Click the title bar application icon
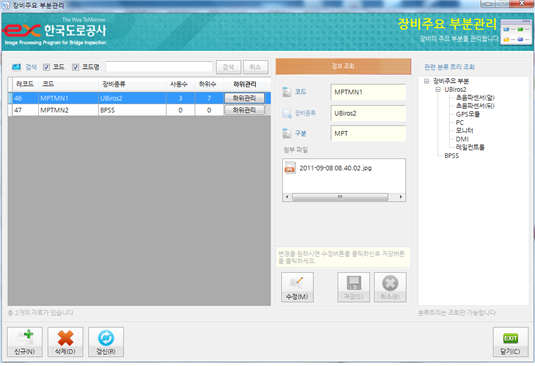 point(5,5)
